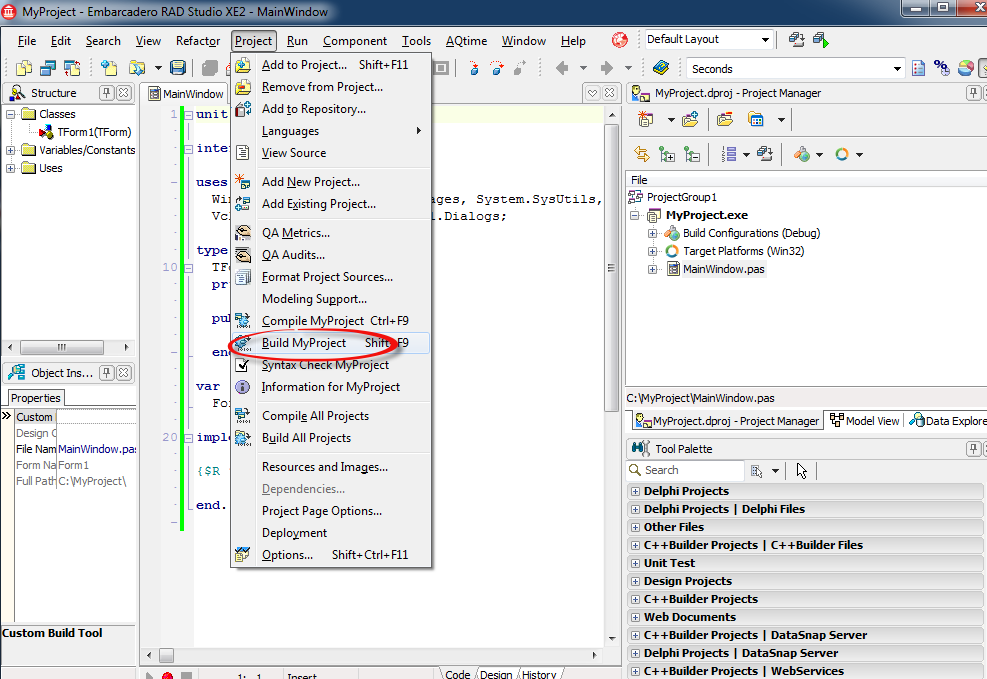Click the Tool Palette pin button

tap(971, 449)
